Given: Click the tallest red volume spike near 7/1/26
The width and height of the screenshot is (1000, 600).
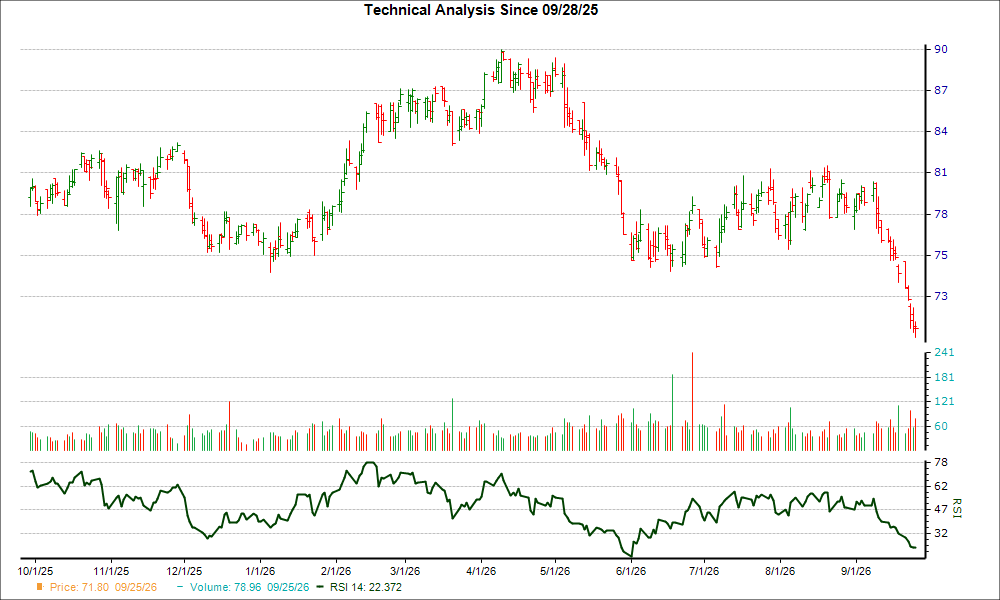Looking at the screenshot, I should (x=692, y=402).
